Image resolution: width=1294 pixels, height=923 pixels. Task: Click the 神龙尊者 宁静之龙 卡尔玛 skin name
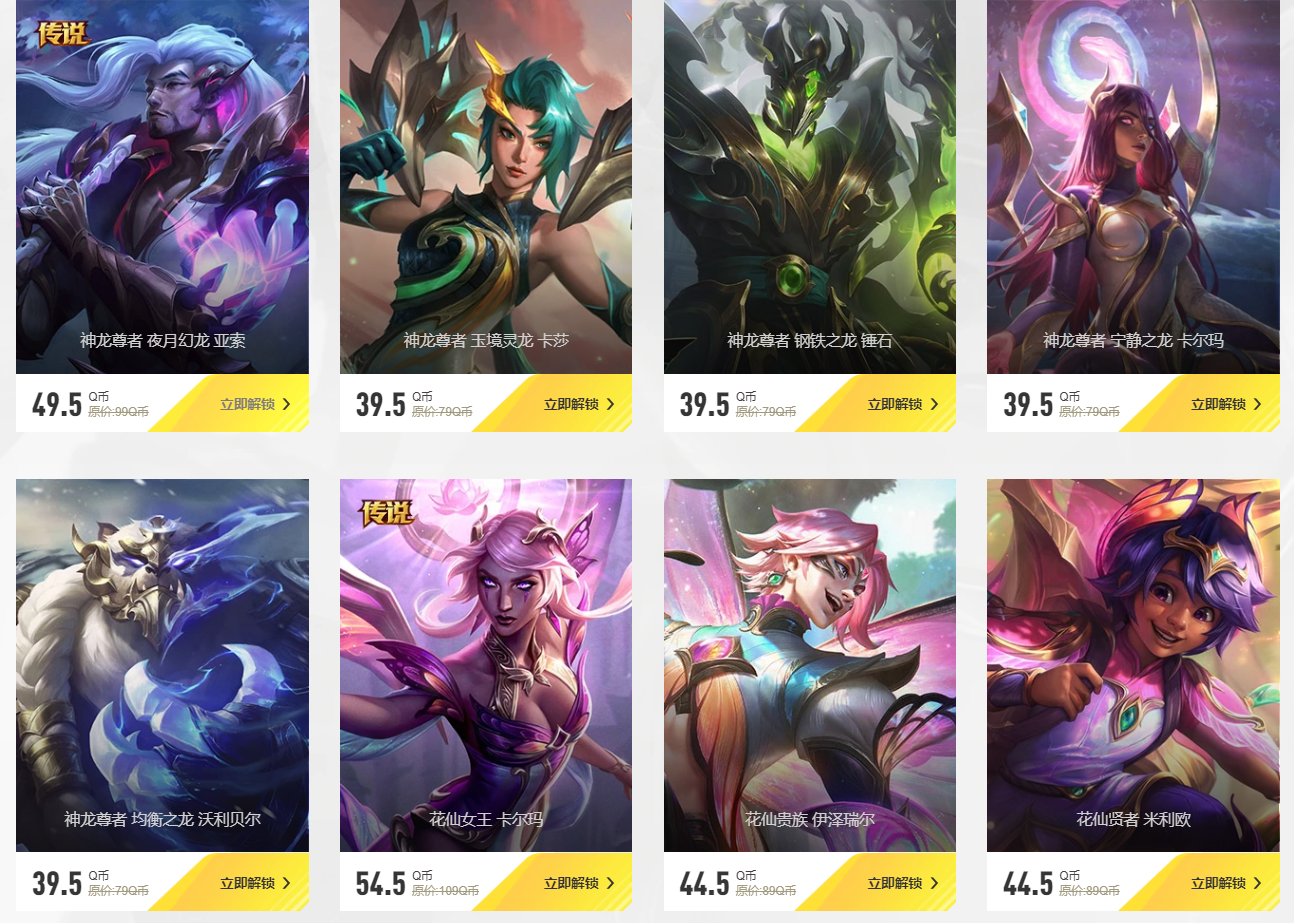(x=1133, y=341)
